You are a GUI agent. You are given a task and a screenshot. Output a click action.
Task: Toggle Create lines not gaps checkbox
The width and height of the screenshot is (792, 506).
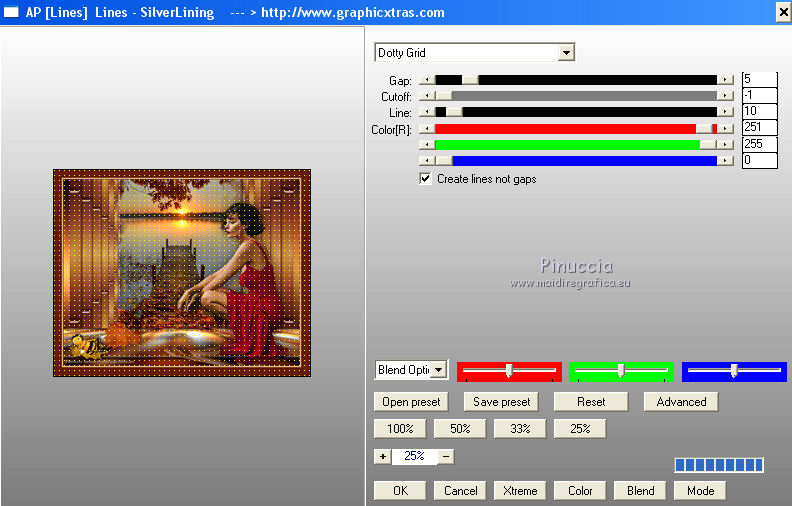(425, 179)
